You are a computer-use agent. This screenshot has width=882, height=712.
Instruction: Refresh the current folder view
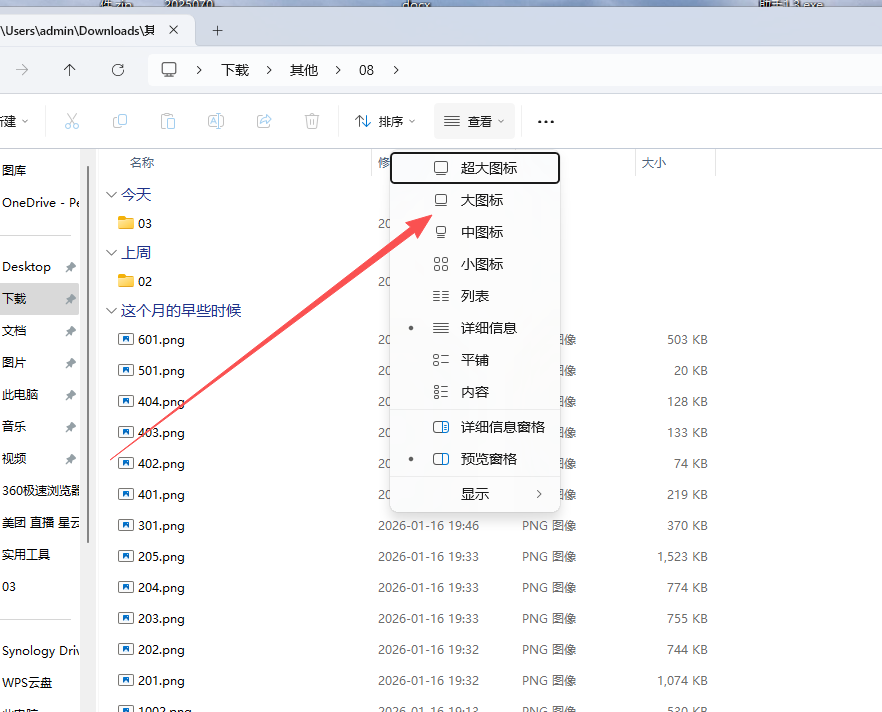(118, 70)
